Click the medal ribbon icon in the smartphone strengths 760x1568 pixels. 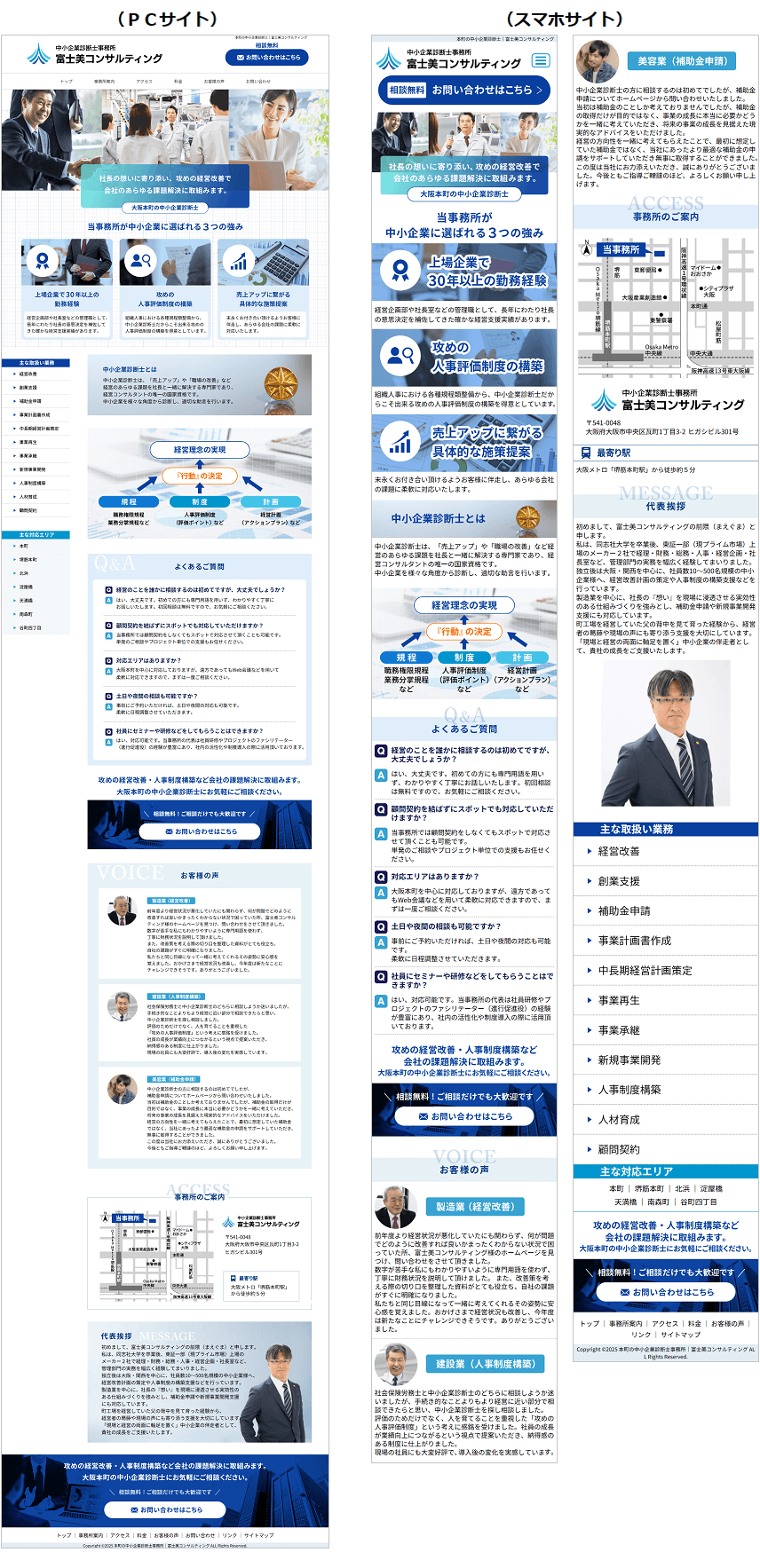pos(400,271)
